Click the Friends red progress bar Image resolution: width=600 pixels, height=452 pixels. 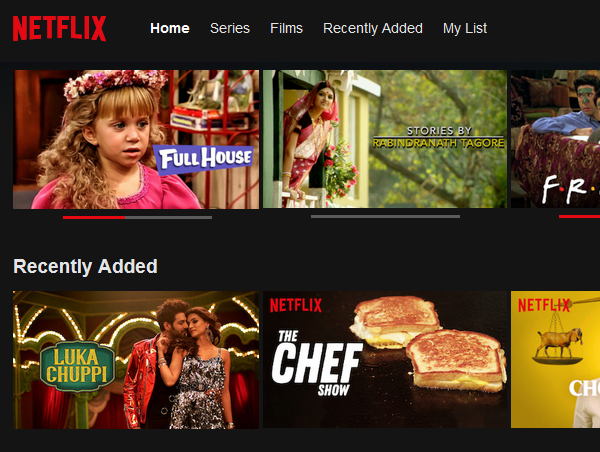click(579, 217)
